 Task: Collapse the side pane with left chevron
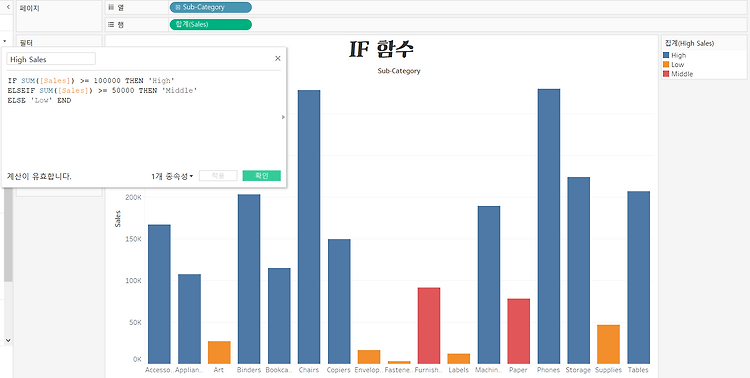[x=8, y=7]
